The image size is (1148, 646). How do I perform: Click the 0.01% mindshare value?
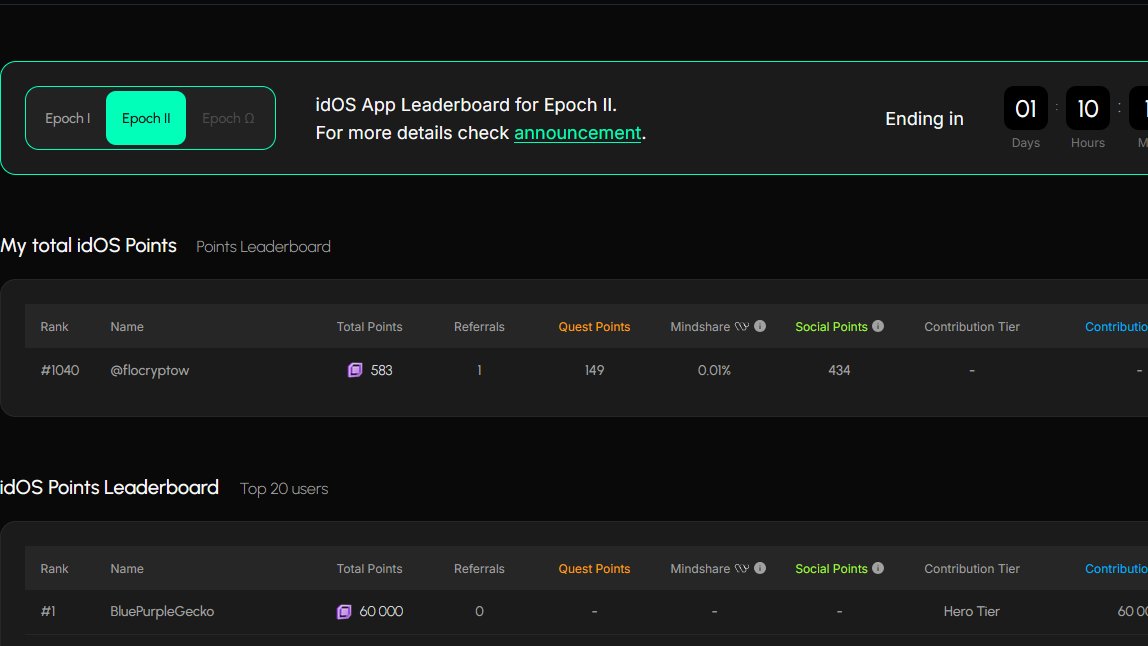pyautogui.click(x=714, y=371)
